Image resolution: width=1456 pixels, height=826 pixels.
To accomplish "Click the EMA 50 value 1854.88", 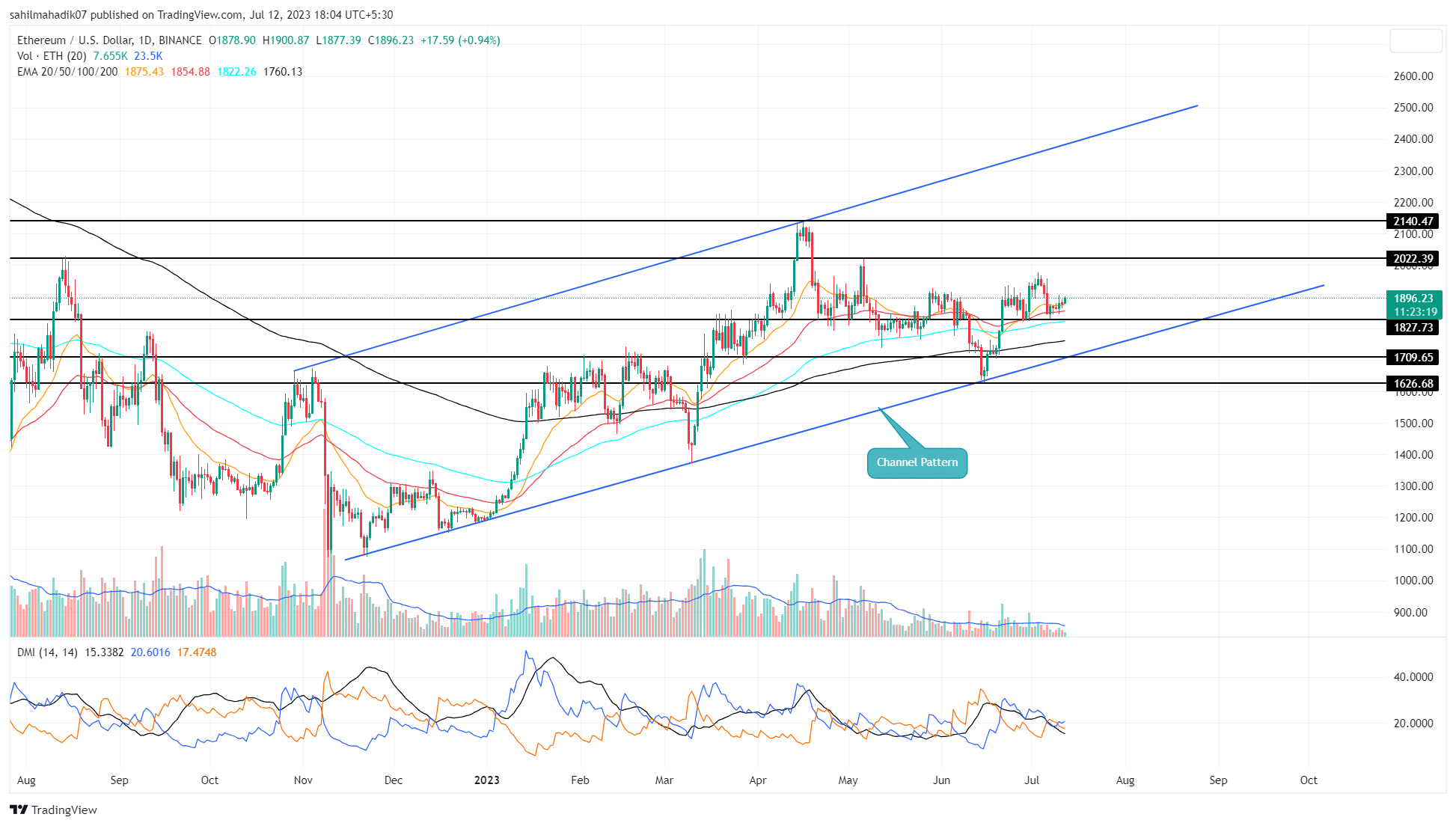I will 191,72.
